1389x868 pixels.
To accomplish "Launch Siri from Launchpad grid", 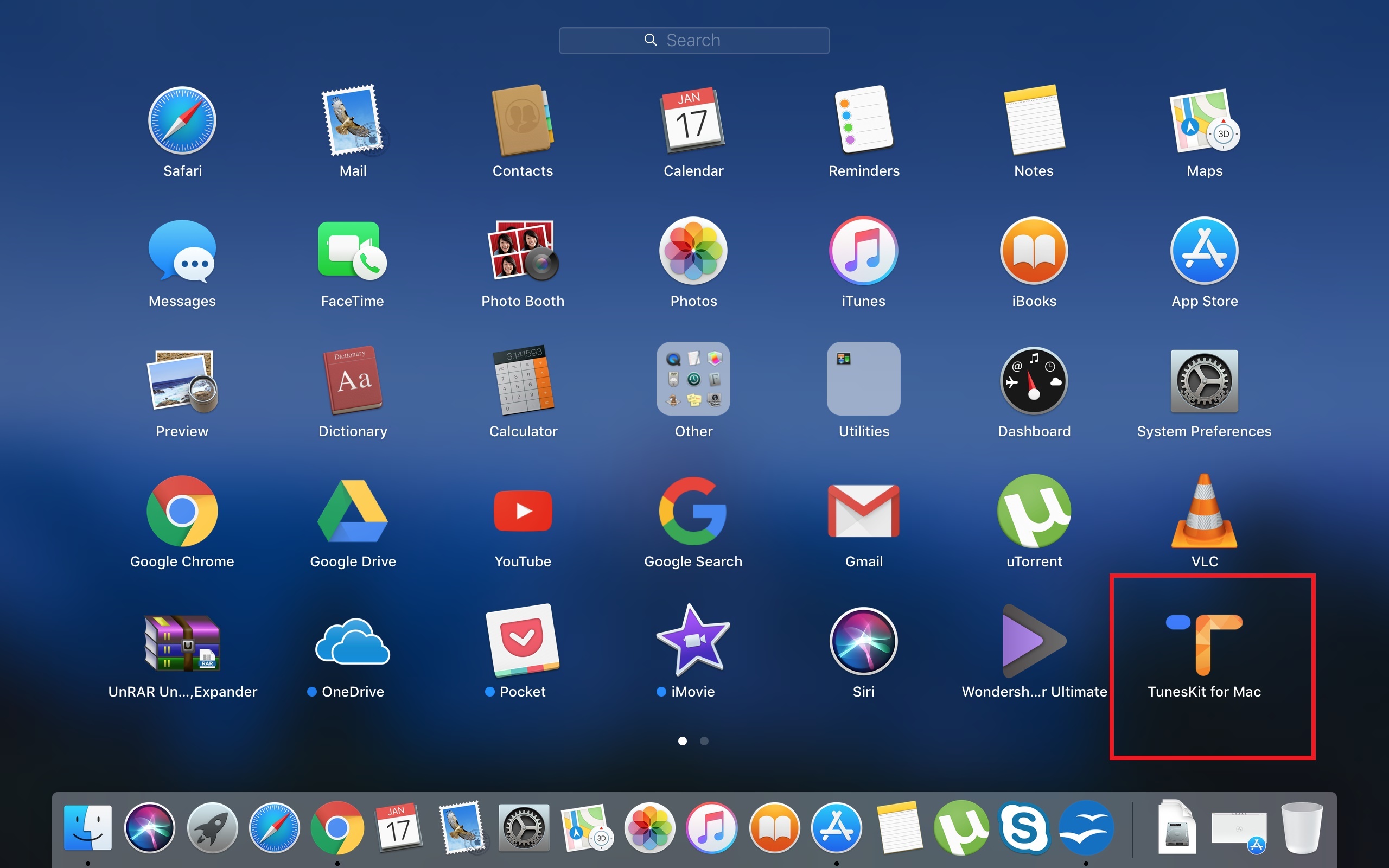I will [x=863, y=641].
